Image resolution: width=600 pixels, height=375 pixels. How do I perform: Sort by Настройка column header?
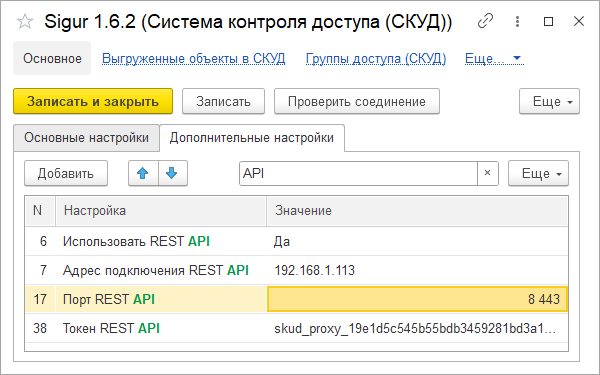coord(161,210)
